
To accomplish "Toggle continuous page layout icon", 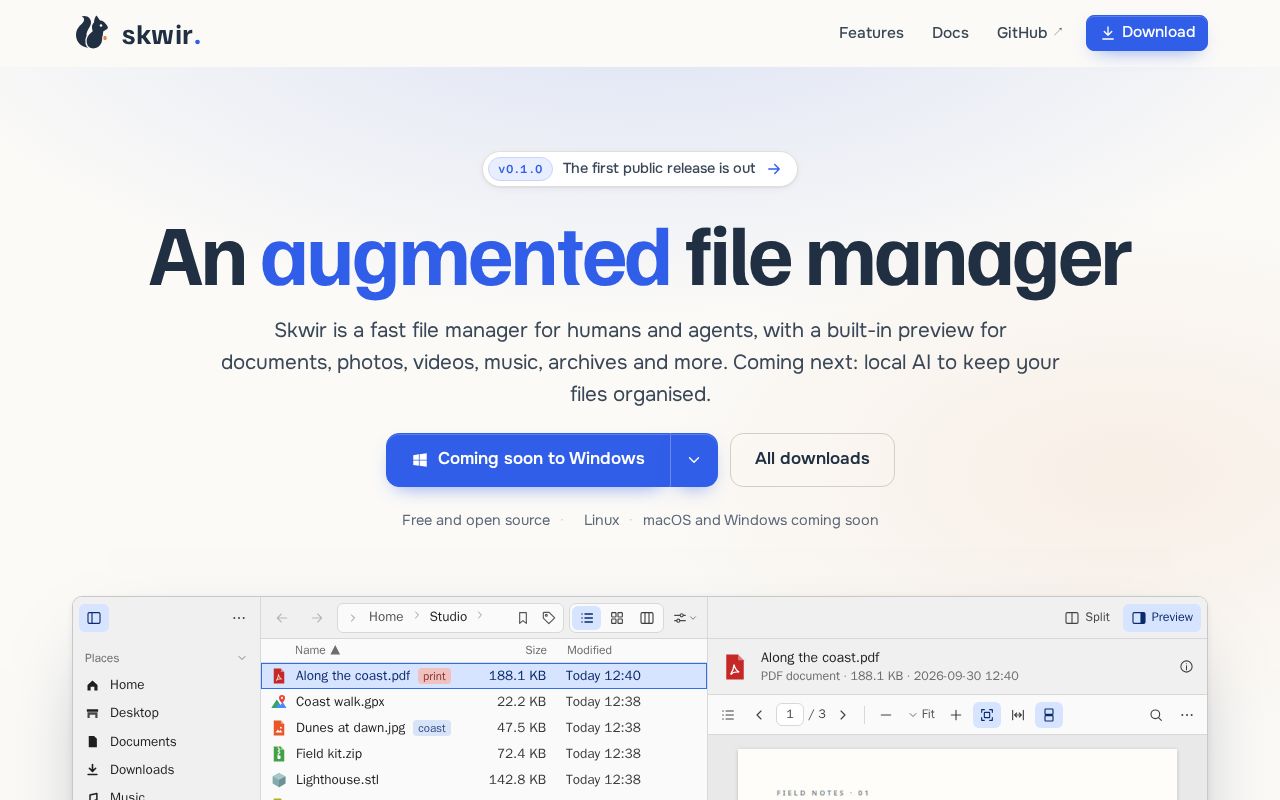I will 1049,715.
